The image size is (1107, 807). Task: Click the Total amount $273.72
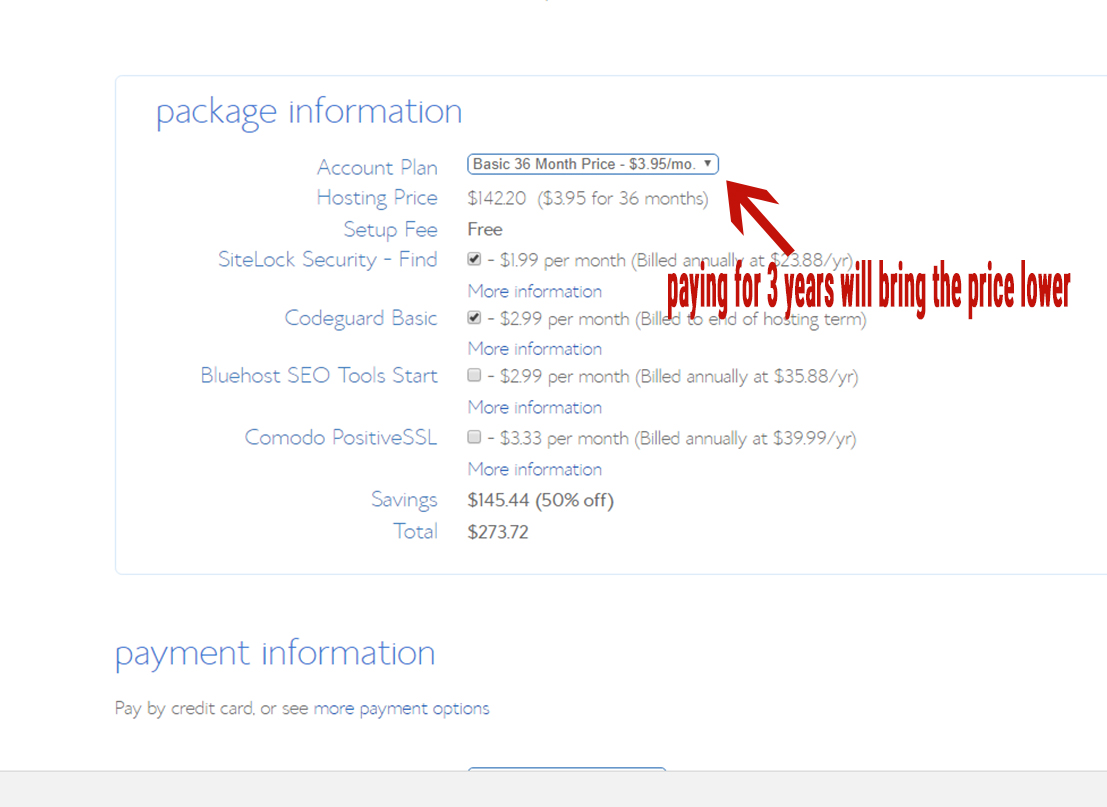click(498, 532)
